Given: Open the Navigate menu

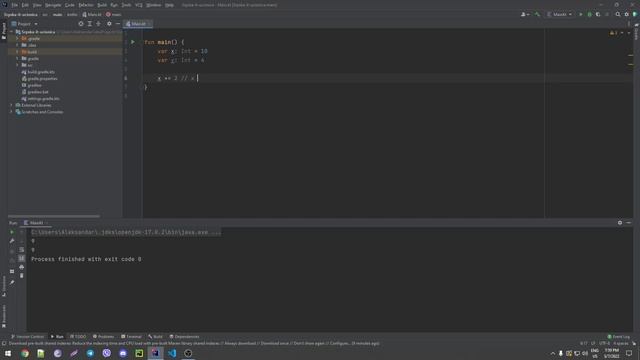Looking at the screenshot, I should click(53, 5).
